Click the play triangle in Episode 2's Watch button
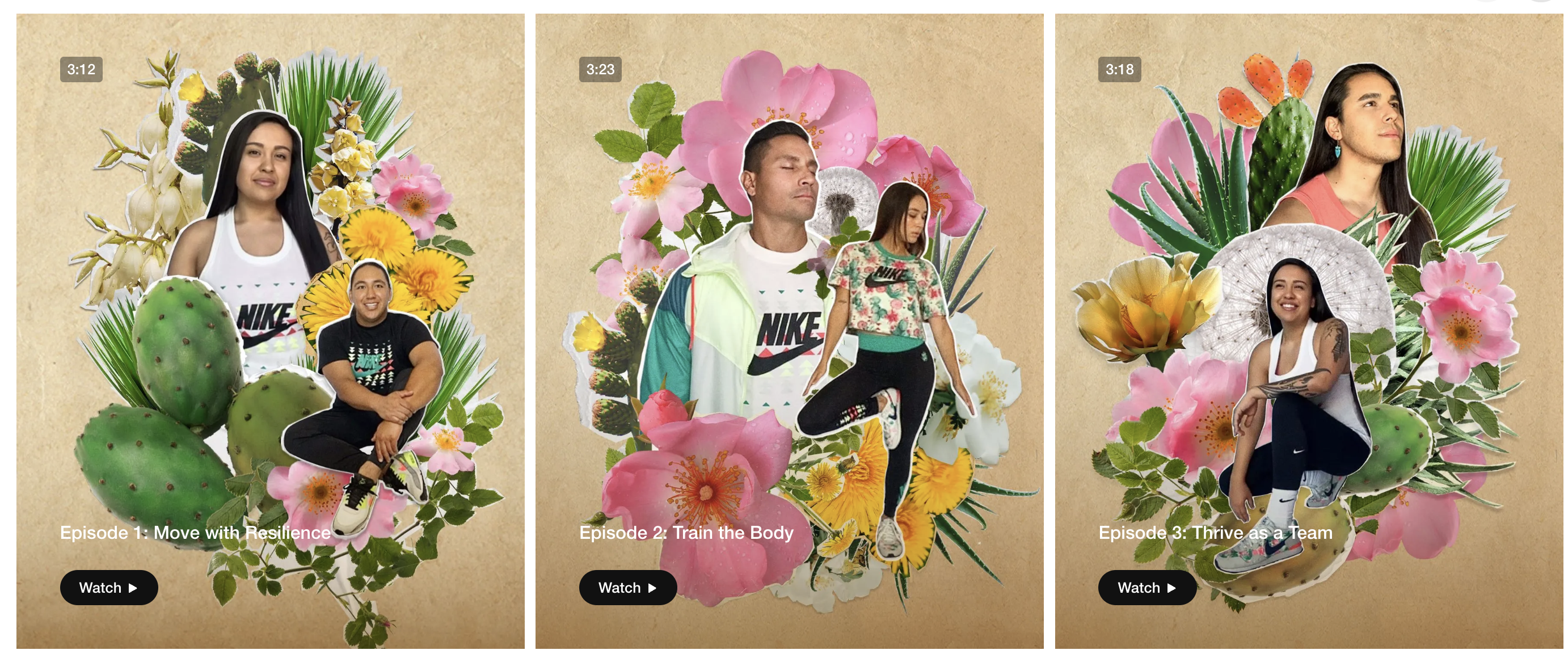The width and height of the screenshot is (1568, 667). 652,588
